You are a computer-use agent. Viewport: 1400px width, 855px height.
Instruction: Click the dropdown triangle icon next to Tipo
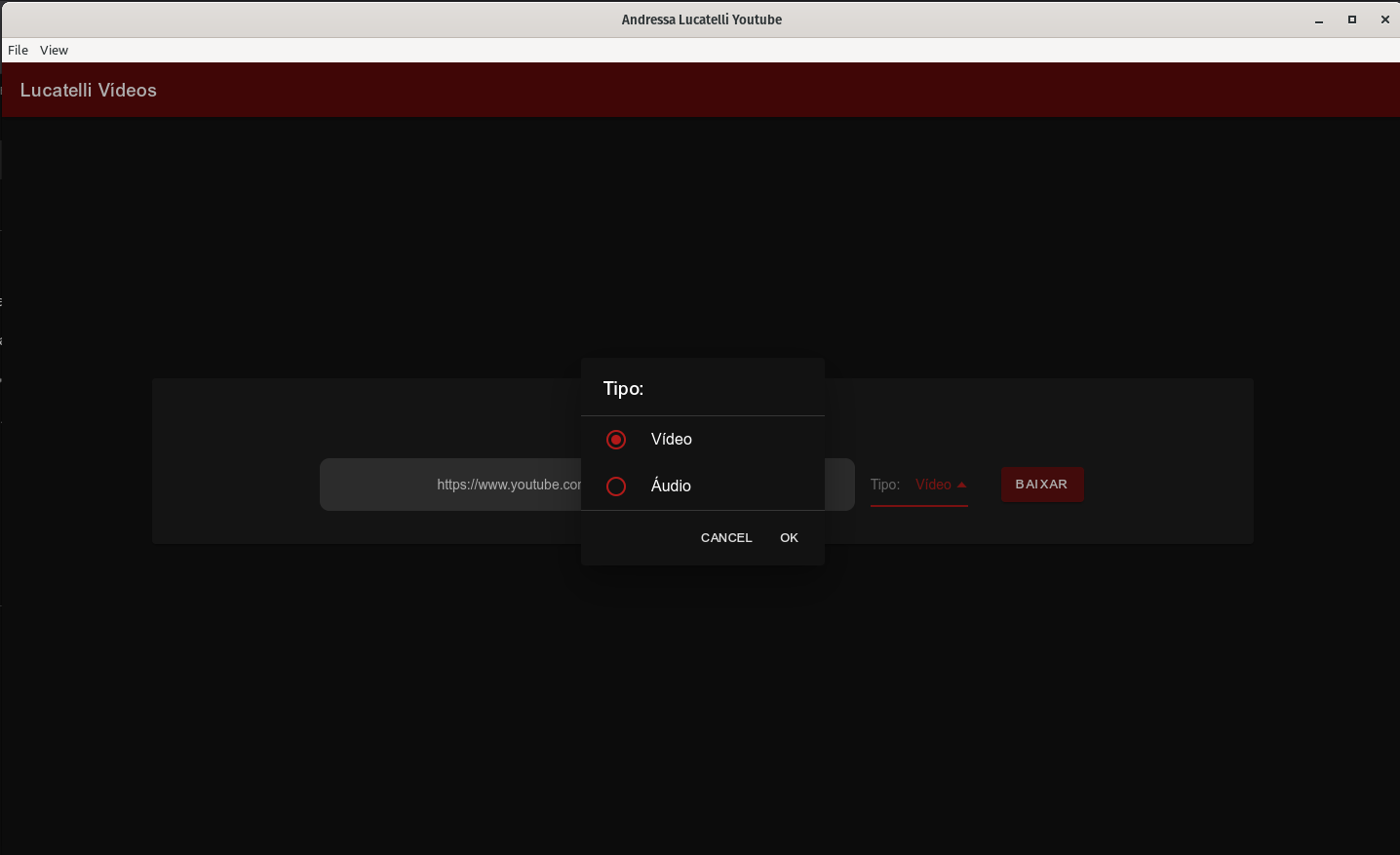962,485
